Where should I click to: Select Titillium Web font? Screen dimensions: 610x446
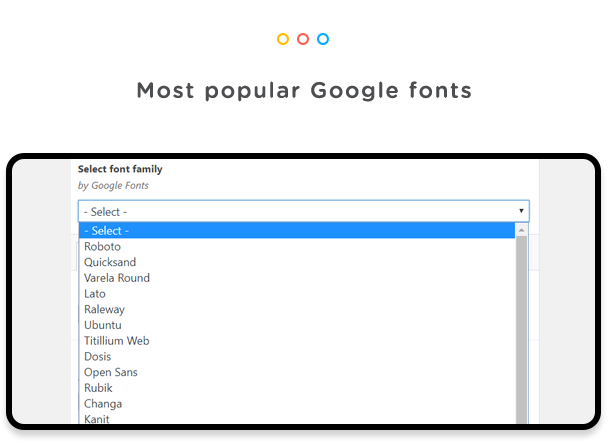pyautogui.click(x=297, y=341)
